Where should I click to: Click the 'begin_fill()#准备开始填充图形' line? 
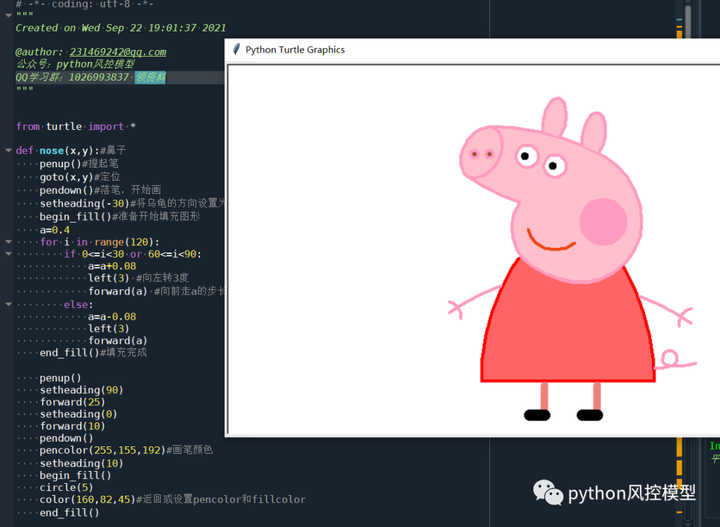[x=120, y=216]
